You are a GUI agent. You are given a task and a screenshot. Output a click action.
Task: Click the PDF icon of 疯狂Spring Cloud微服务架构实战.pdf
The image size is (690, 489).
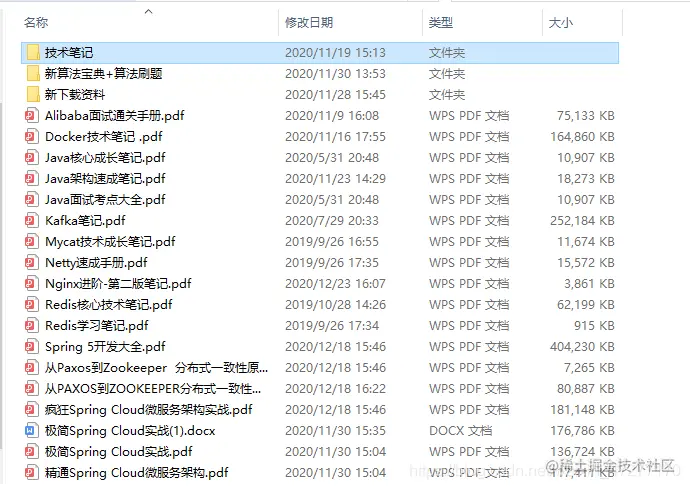[x=31, y=410]
